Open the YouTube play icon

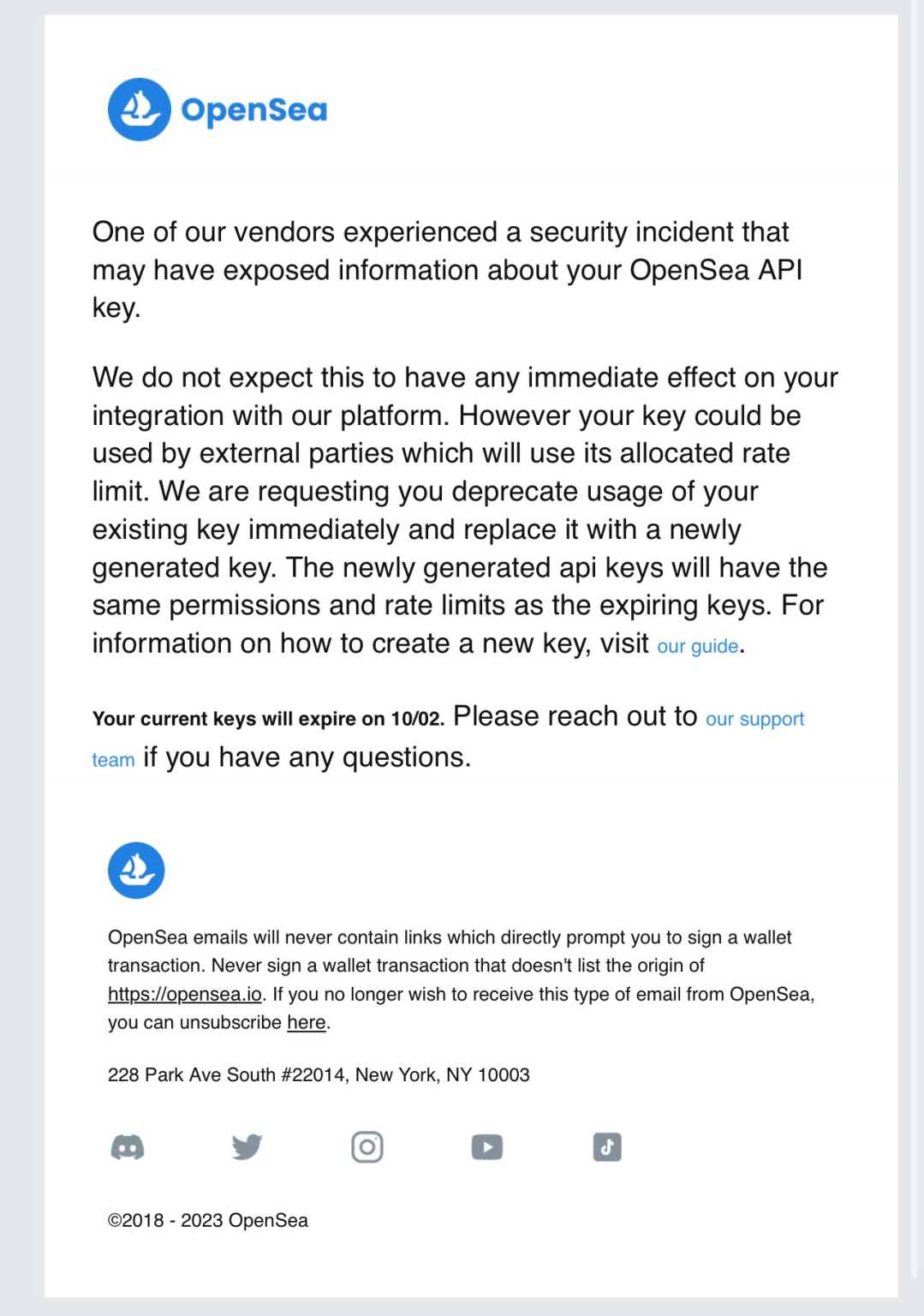[487, 1147]
